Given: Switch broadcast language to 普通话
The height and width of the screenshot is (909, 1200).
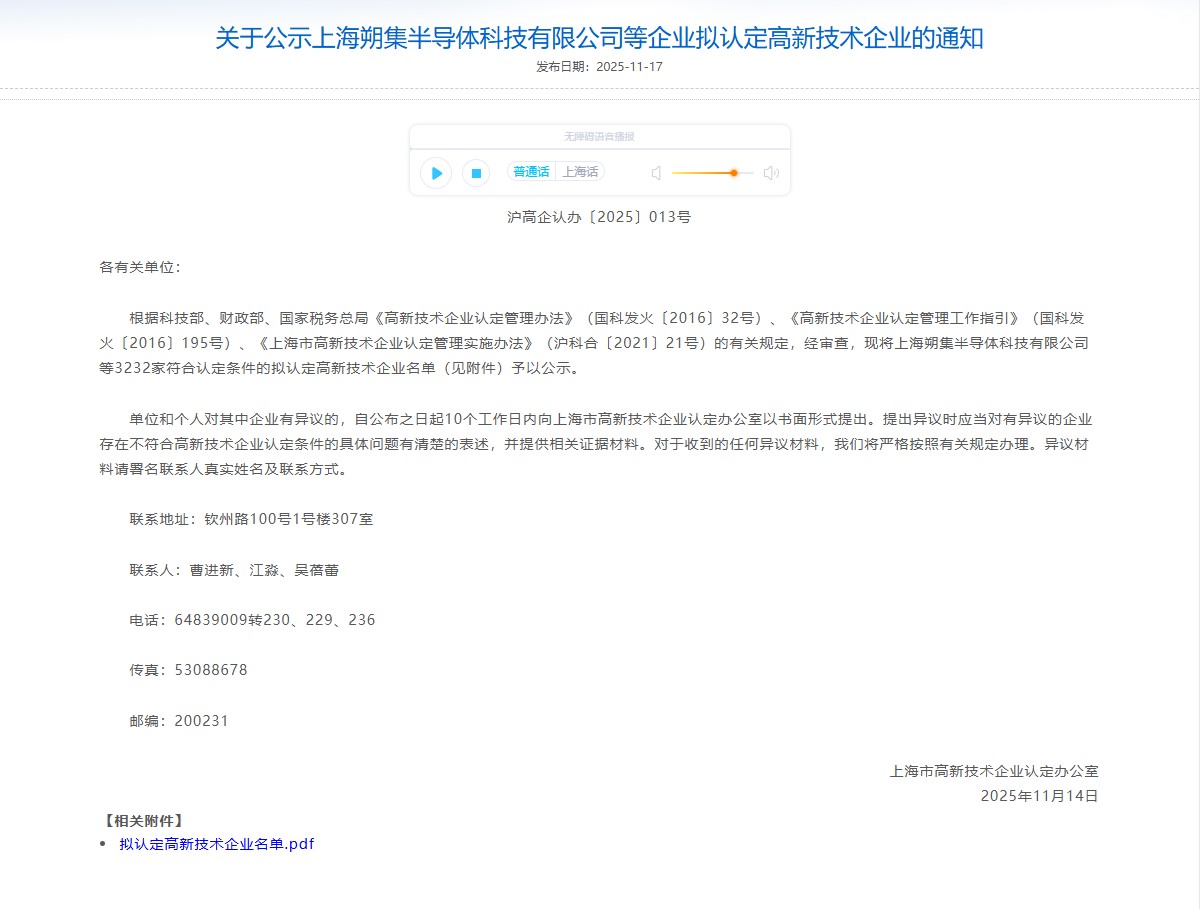Looking at the screenshot, I should (x=531, y=172).
